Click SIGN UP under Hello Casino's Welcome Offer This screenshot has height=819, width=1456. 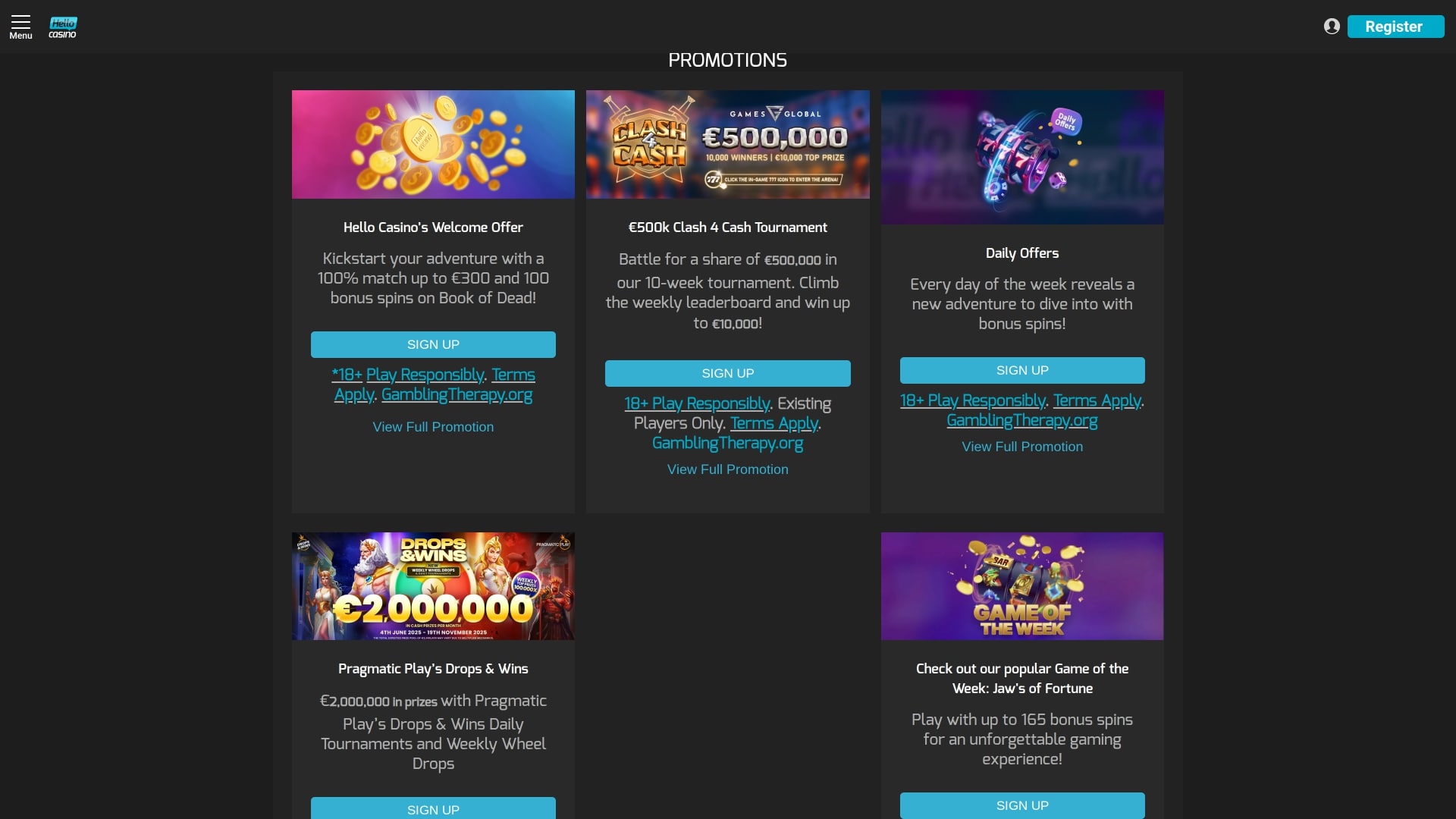[432, 344]
